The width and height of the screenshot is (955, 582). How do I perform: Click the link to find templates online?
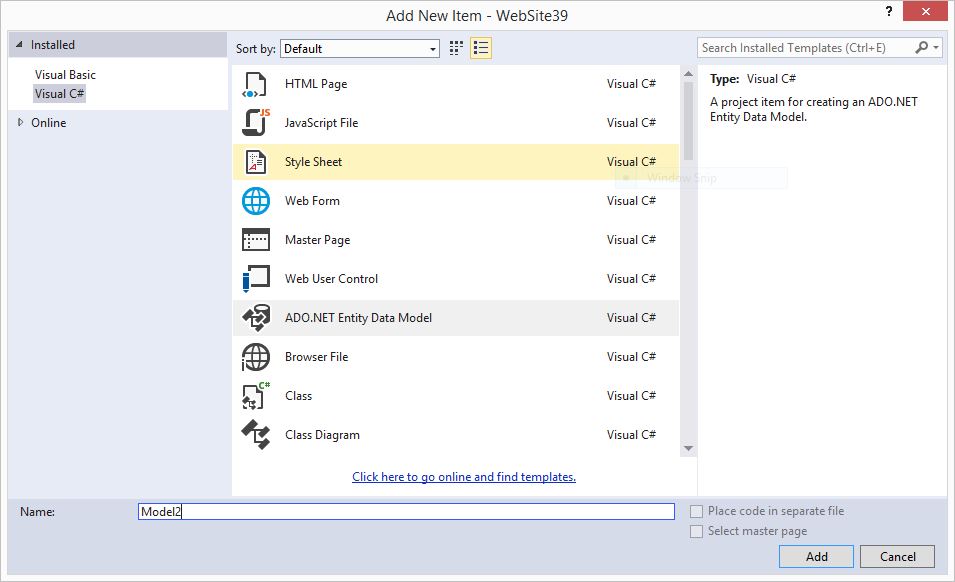coord(463,476)
